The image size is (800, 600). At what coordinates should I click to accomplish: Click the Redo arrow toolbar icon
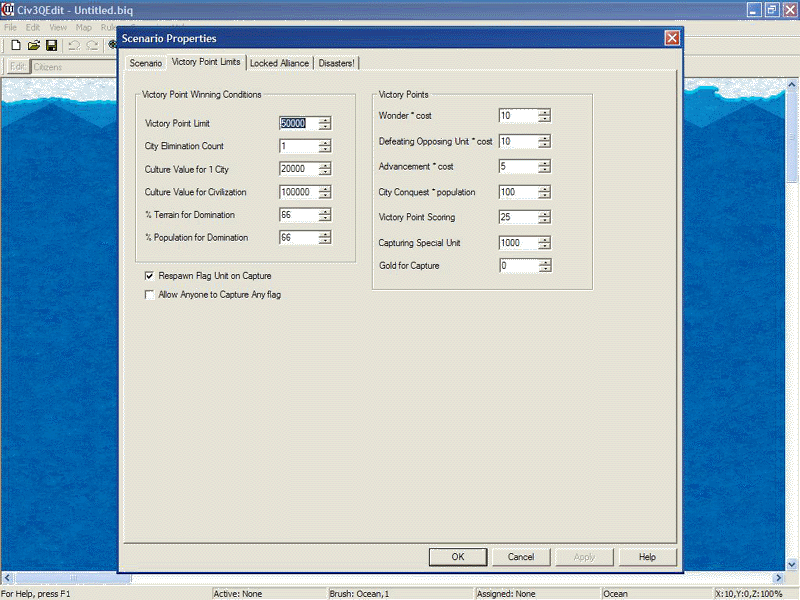pyautogui.click(x=92, y=45)
